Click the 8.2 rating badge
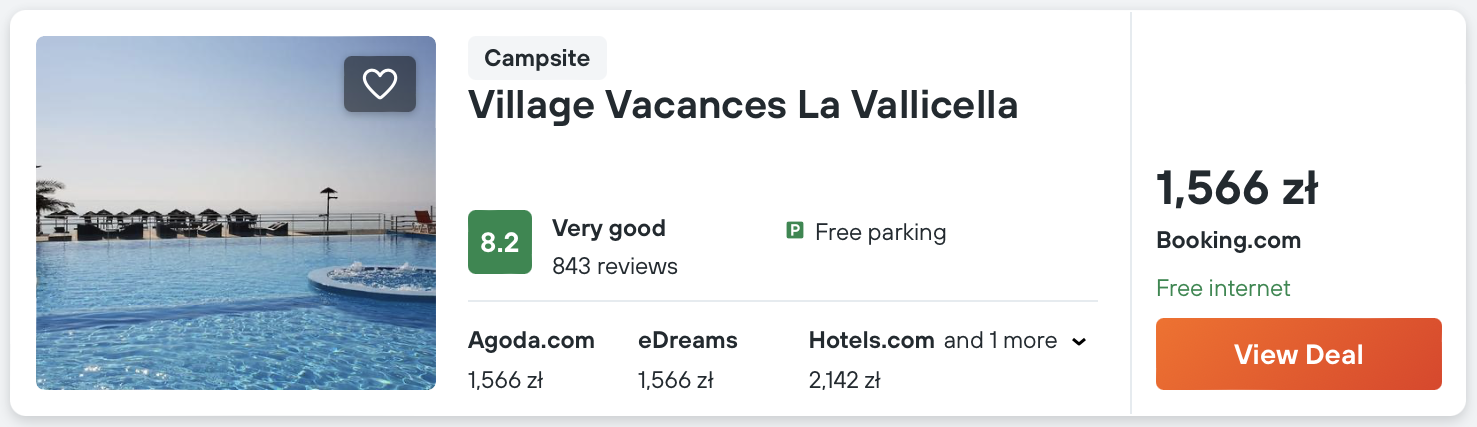 [500, 242]
